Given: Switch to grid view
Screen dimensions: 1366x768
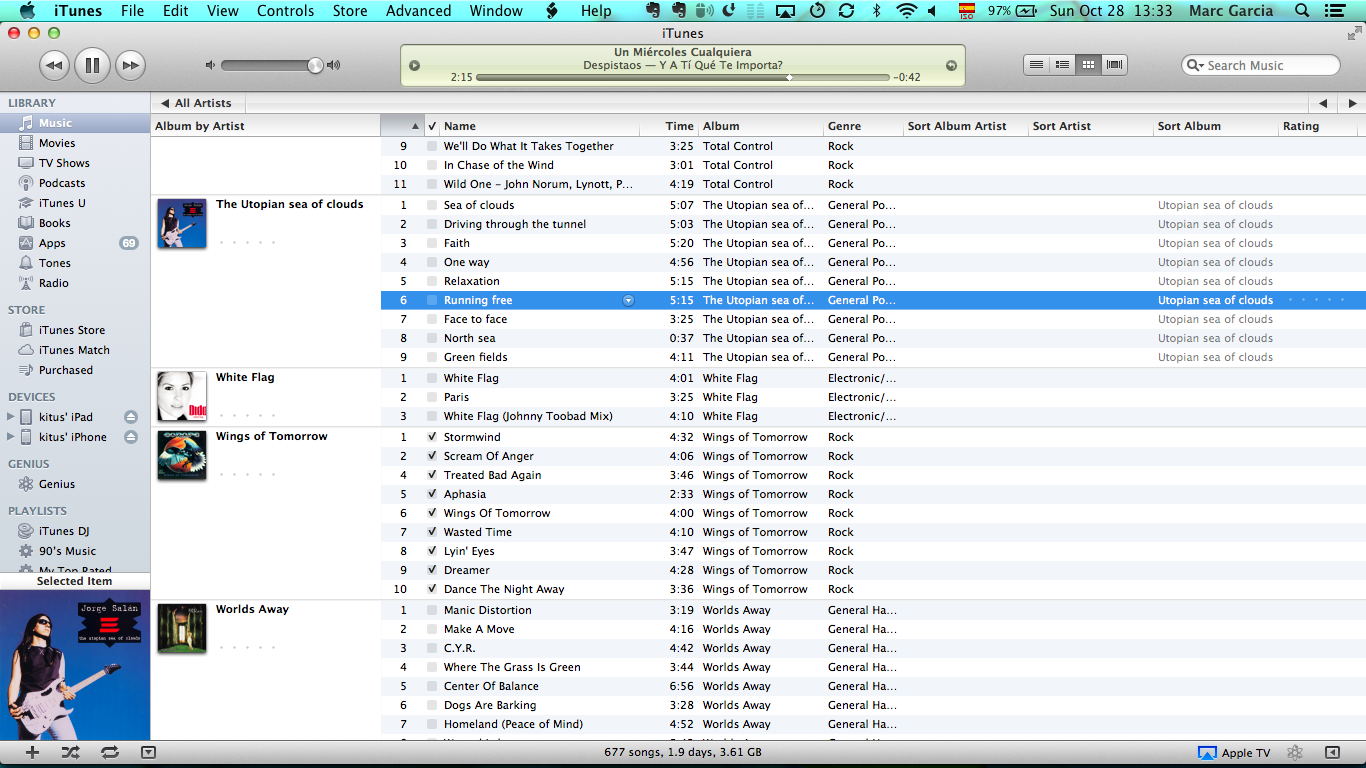Looking at the screenshot, I should [1088, 65].
